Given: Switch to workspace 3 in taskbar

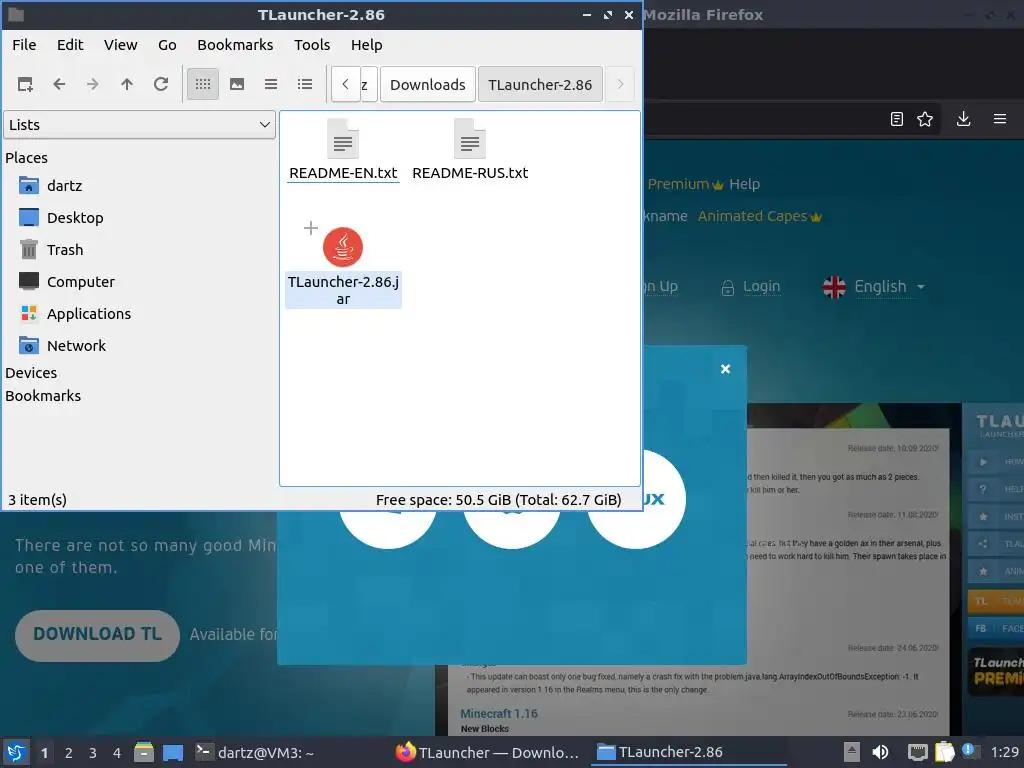Looking at the screenshot, I should (93, 753).
